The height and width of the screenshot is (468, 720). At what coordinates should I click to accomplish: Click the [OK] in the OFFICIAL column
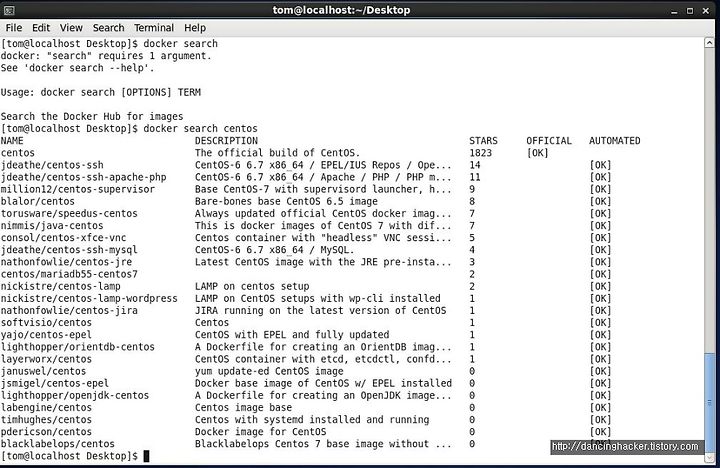click(x=537, y=153)
